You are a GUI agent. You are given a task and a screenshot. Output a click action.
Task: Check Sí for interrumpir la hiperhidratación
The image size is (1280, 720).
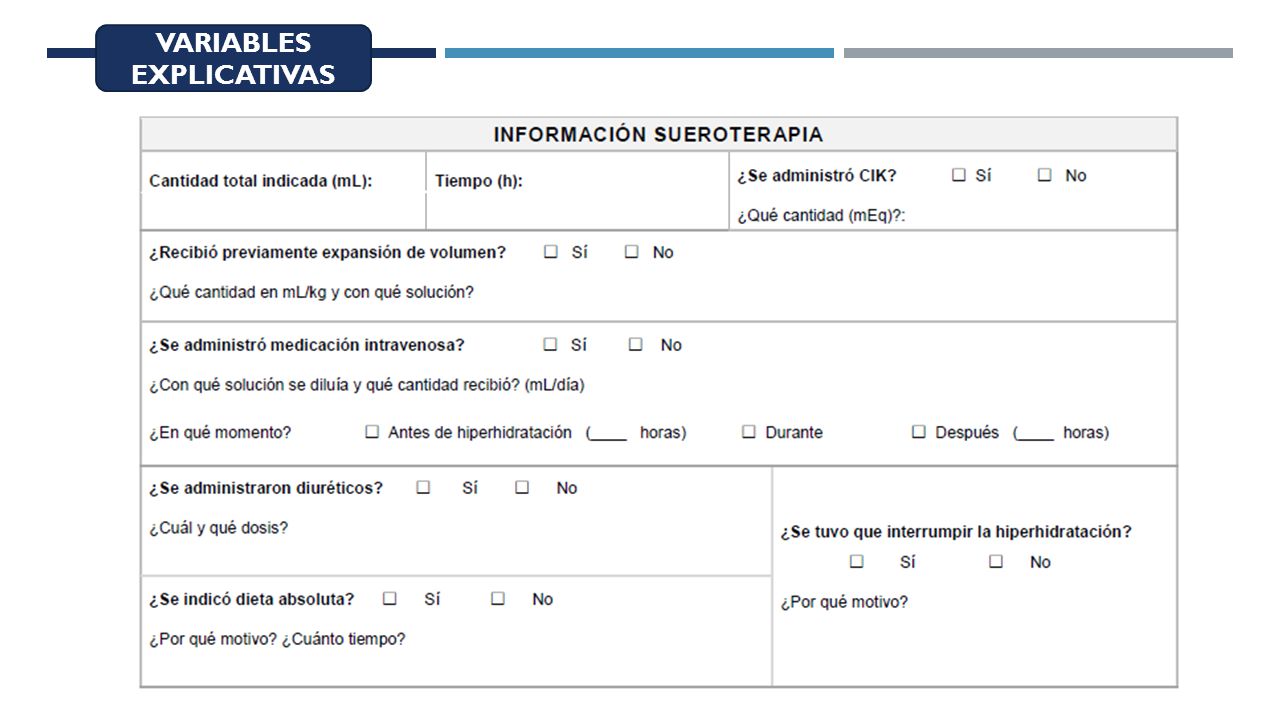(857, 562)
